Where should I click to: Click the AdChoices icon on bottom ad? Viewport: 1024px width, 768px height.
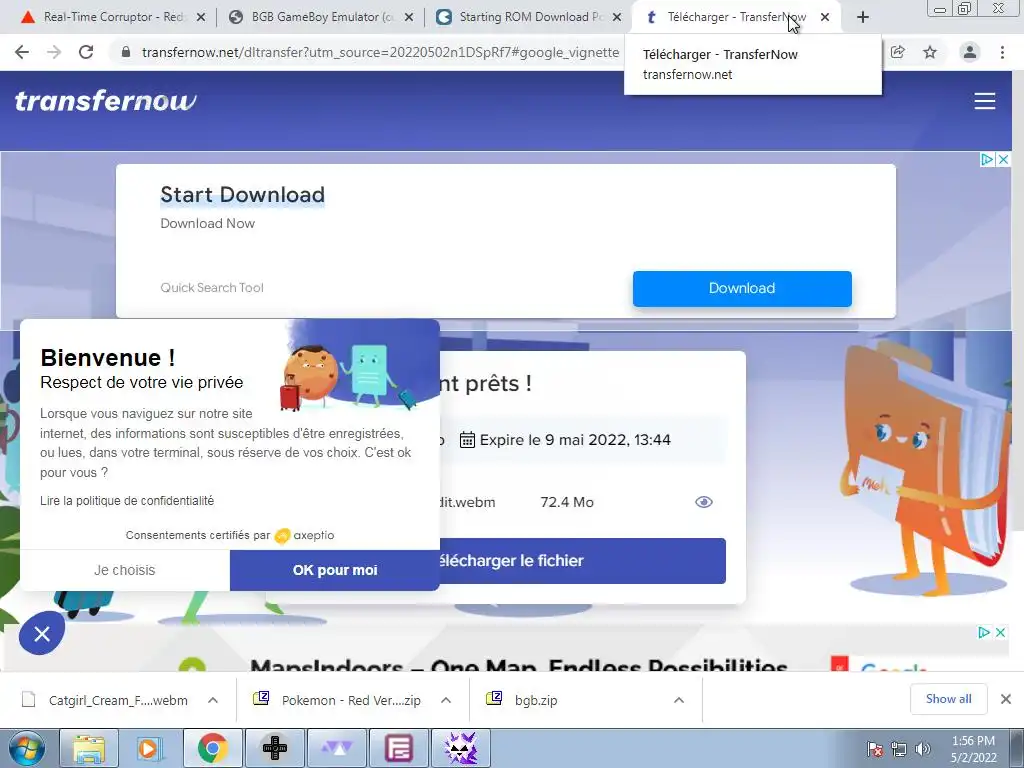pos(984,632)
